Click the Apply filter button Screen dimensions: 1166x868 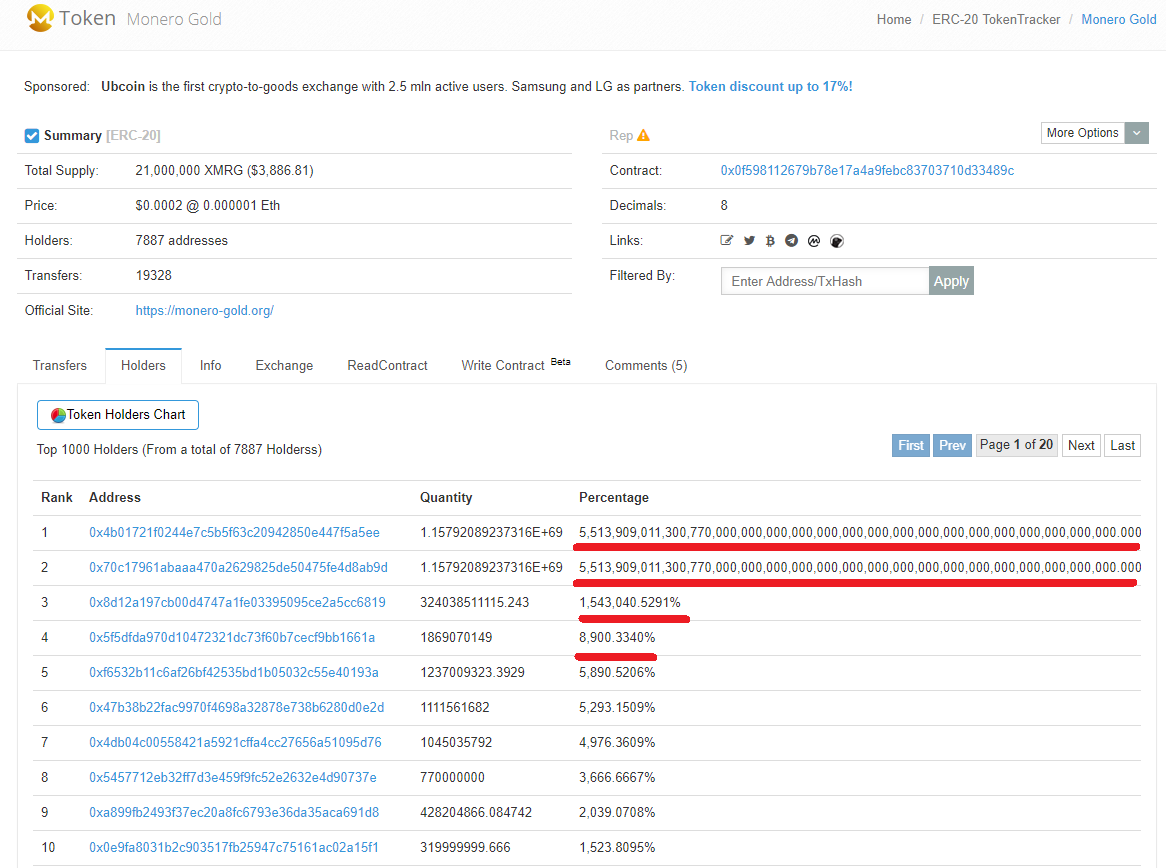951,281
